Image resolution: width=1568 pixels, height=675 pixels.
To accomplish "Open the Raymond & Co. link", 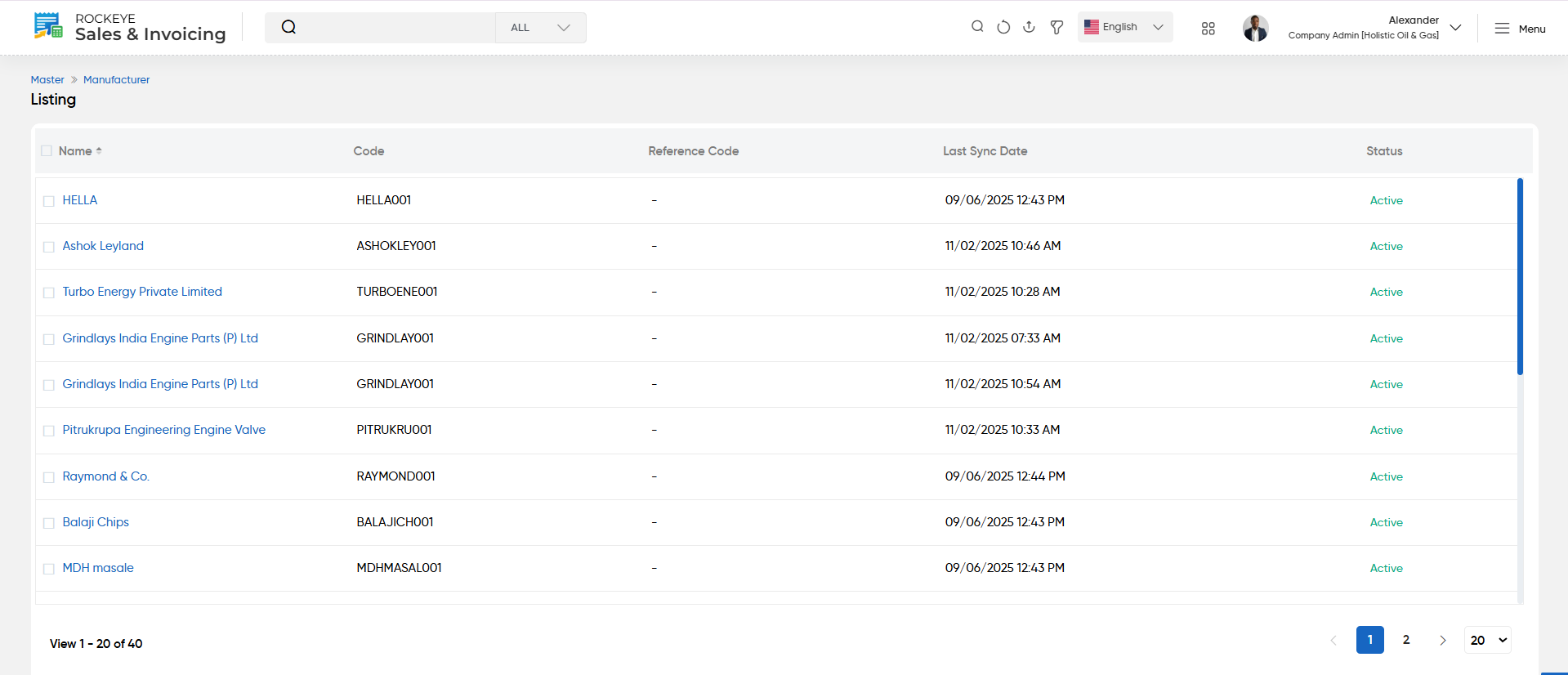I will pos(106,476).
